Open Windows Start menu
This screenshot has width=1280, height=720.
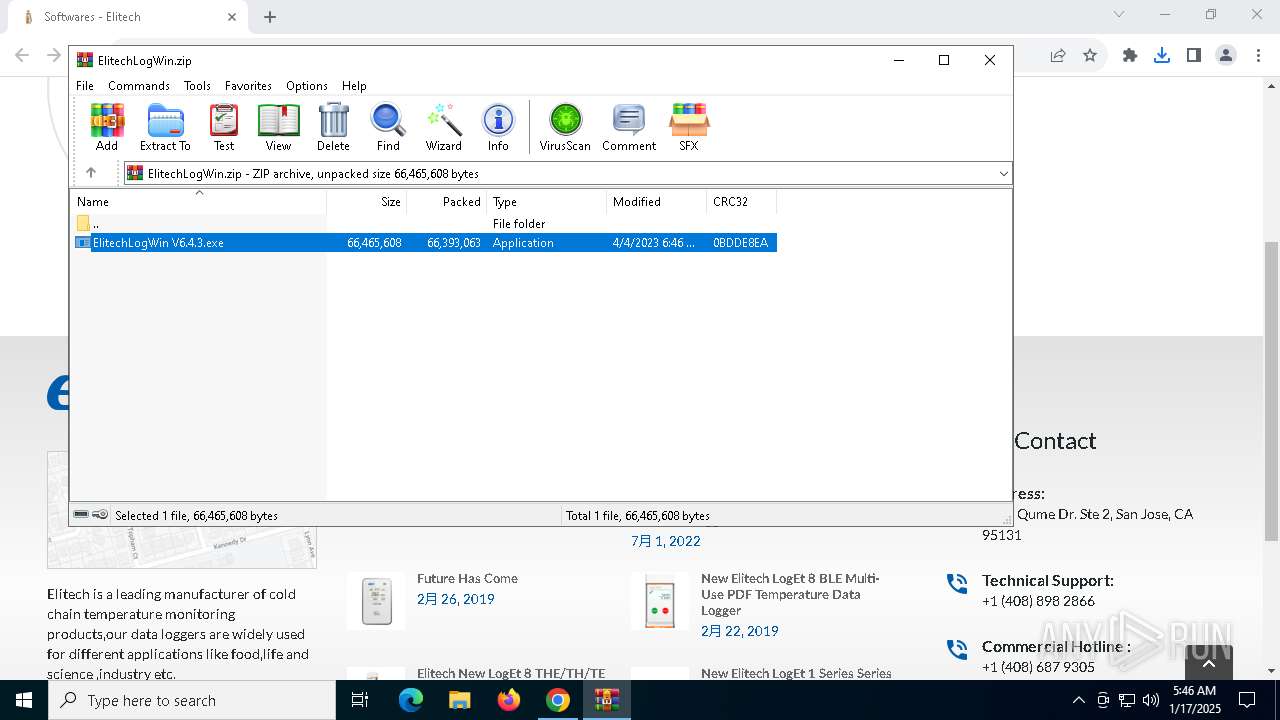point(24,700)
